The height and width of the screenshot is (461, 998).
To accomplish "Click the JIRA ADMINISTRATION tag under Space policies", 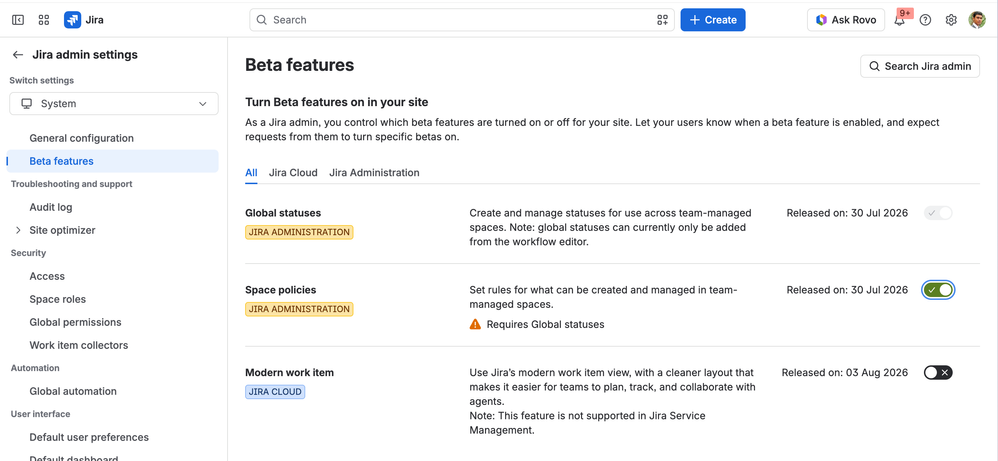I will (x=299, y=309).
